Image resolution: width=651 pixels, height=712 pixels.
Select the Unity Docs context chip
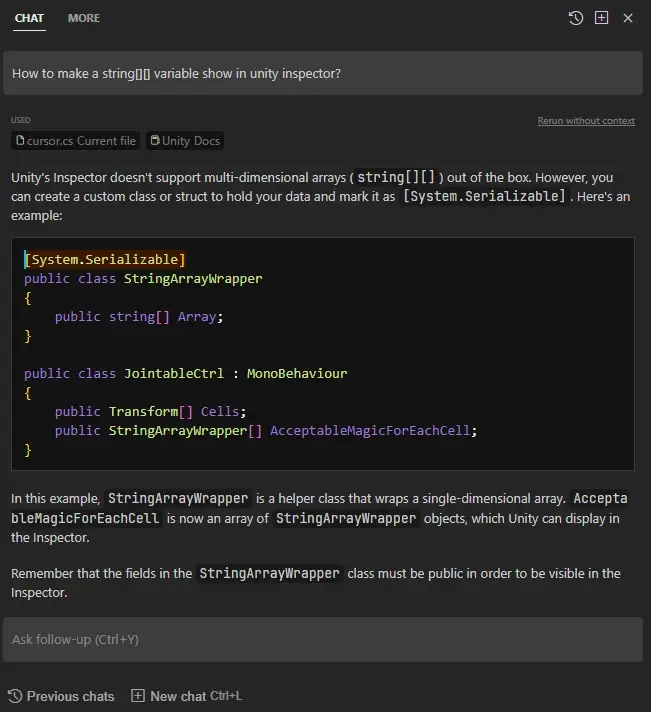[x=185, y=141]
